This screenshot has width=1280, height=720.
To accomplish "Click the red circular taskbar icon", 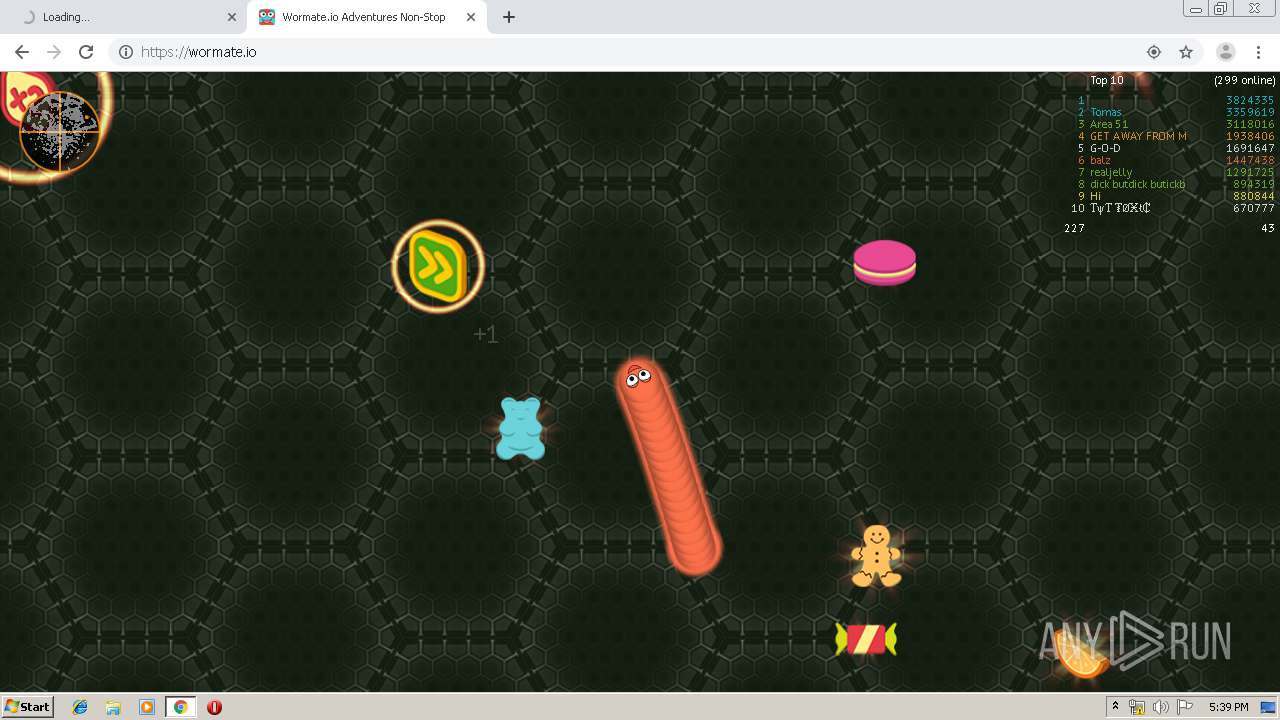I will pos(214,707).
